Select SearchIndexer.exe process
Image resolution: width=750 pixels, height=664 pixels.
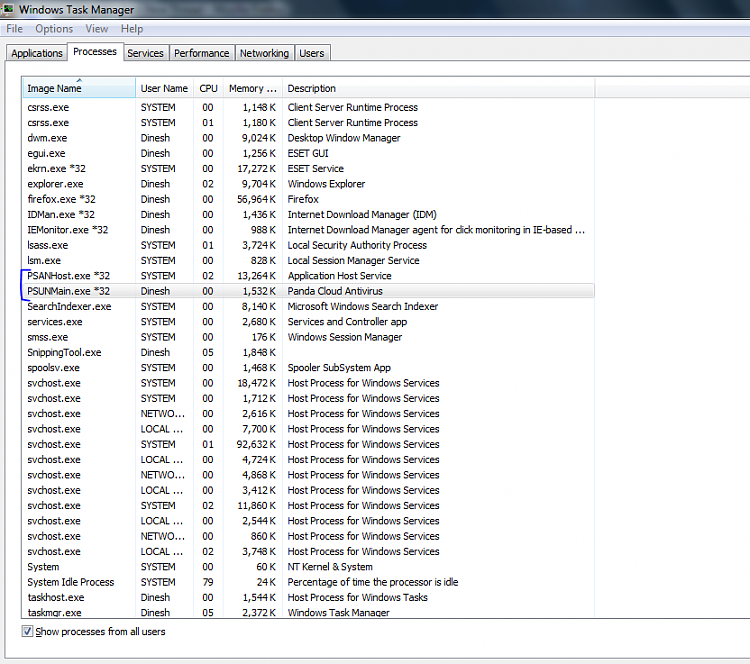[309, 306]
